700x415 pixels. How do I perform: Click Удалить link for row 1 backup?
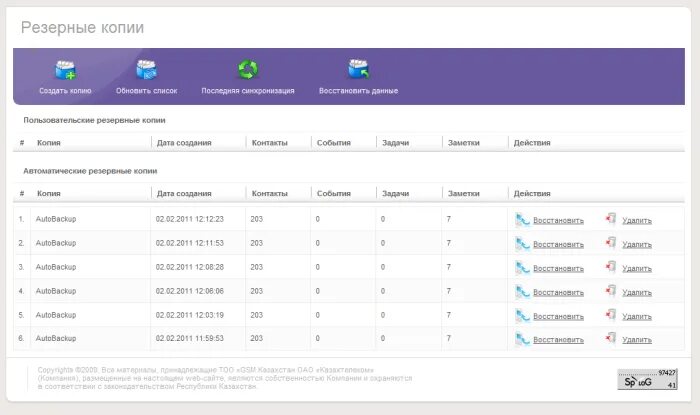pyautogui.click(x=637, y=220)
